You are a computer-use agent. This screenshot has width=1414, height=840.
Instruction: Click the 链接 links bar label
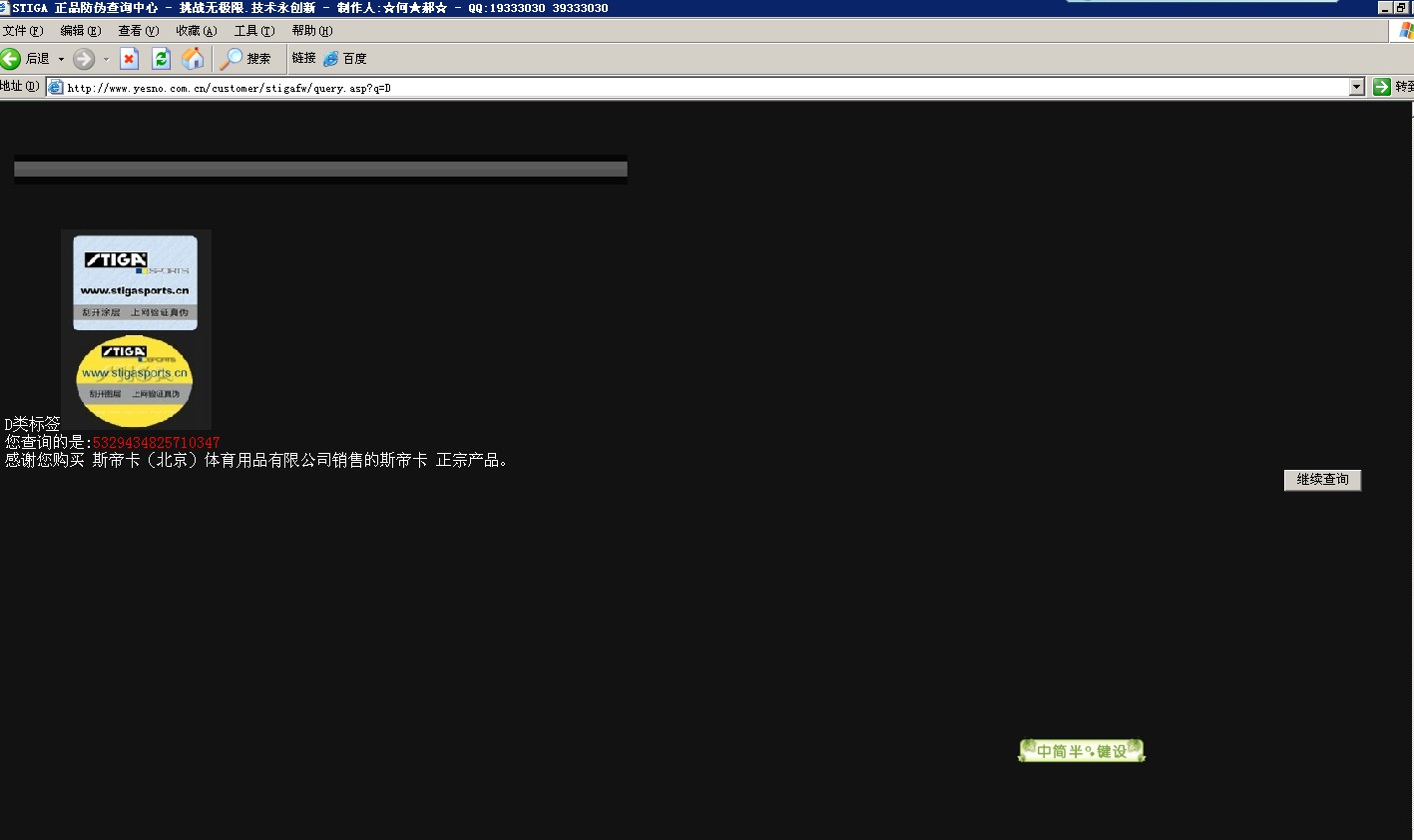coord(304,59)
